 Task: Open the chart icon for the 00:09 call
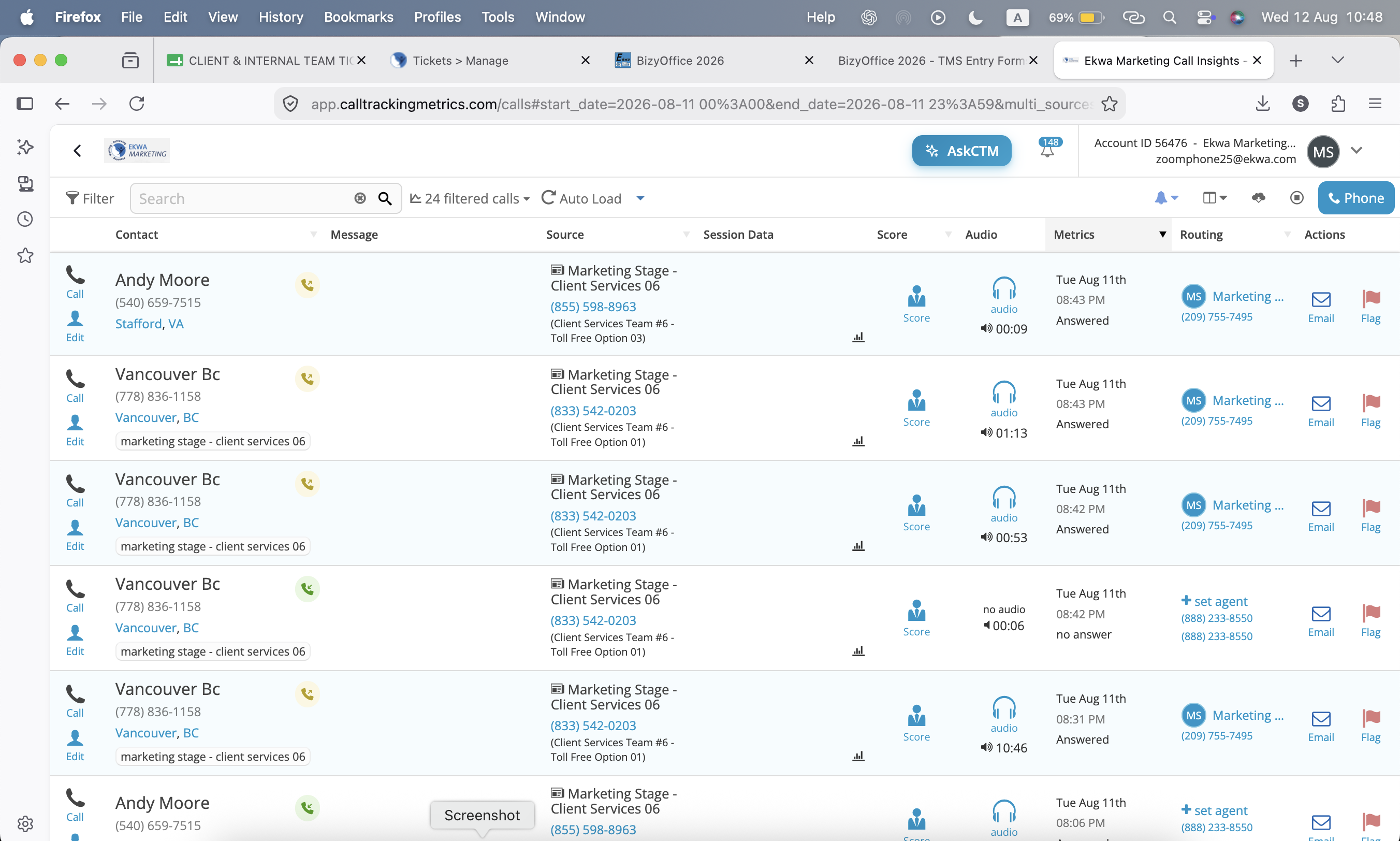click(x=858, y=337)
